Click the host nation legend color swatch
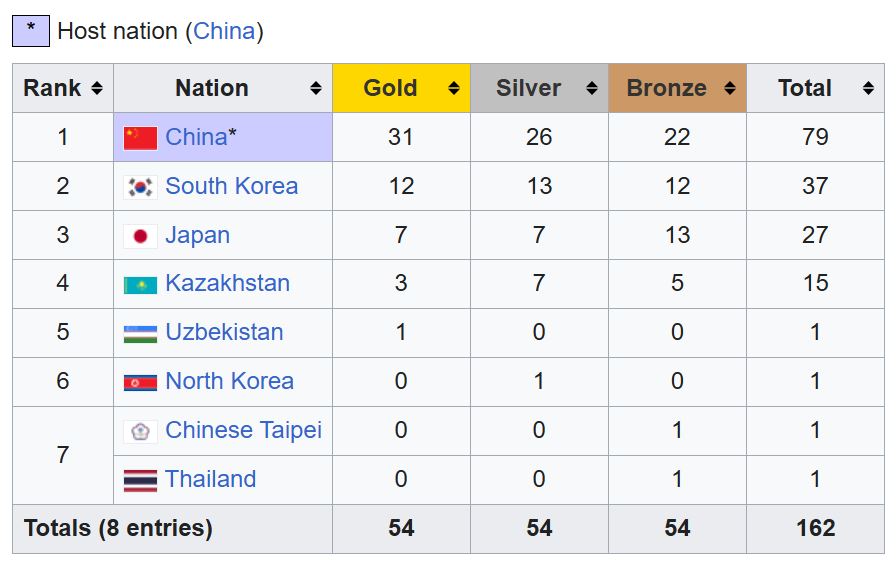 click(x=31, y=31)
